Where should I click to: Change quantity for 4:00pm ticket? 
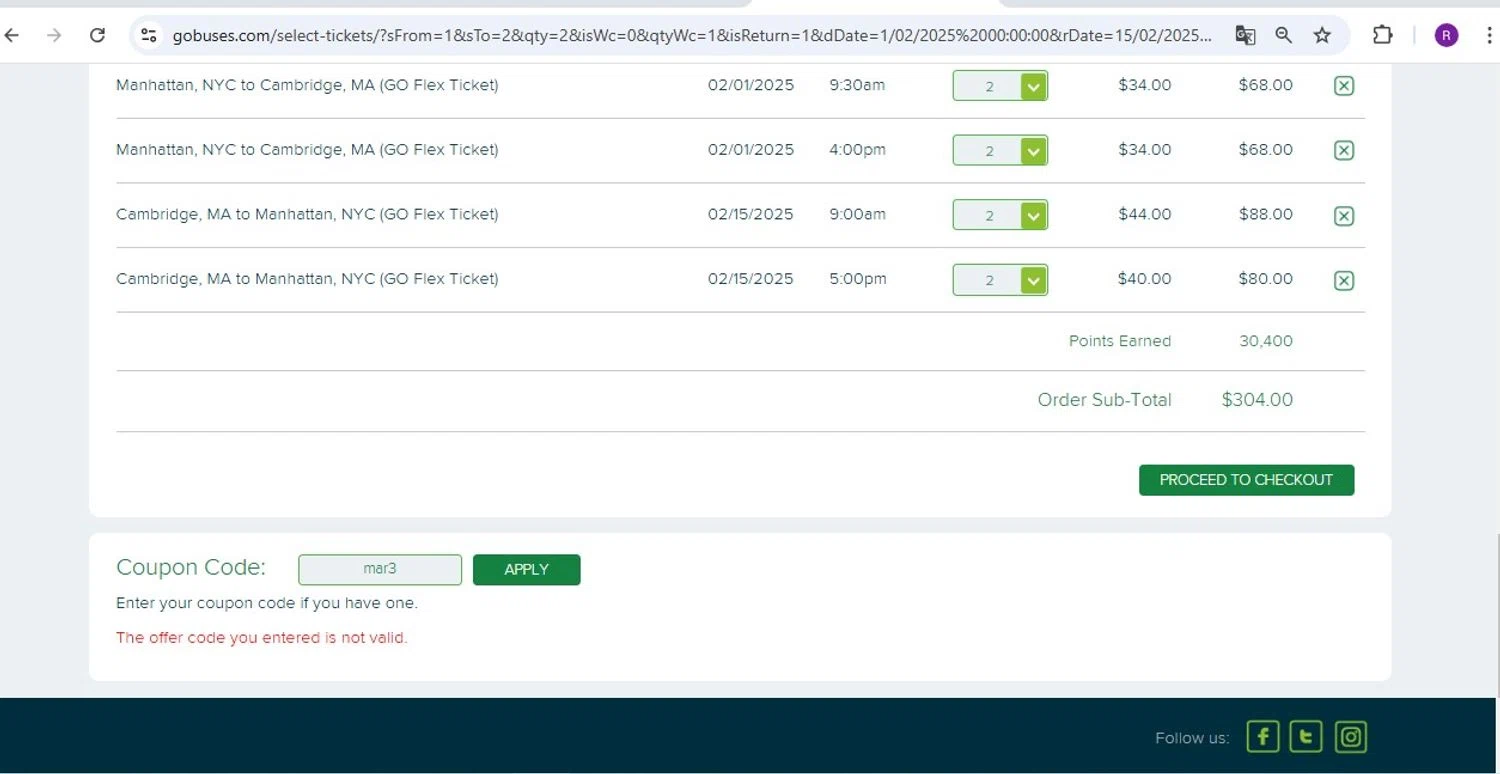tap(1000, 150)
